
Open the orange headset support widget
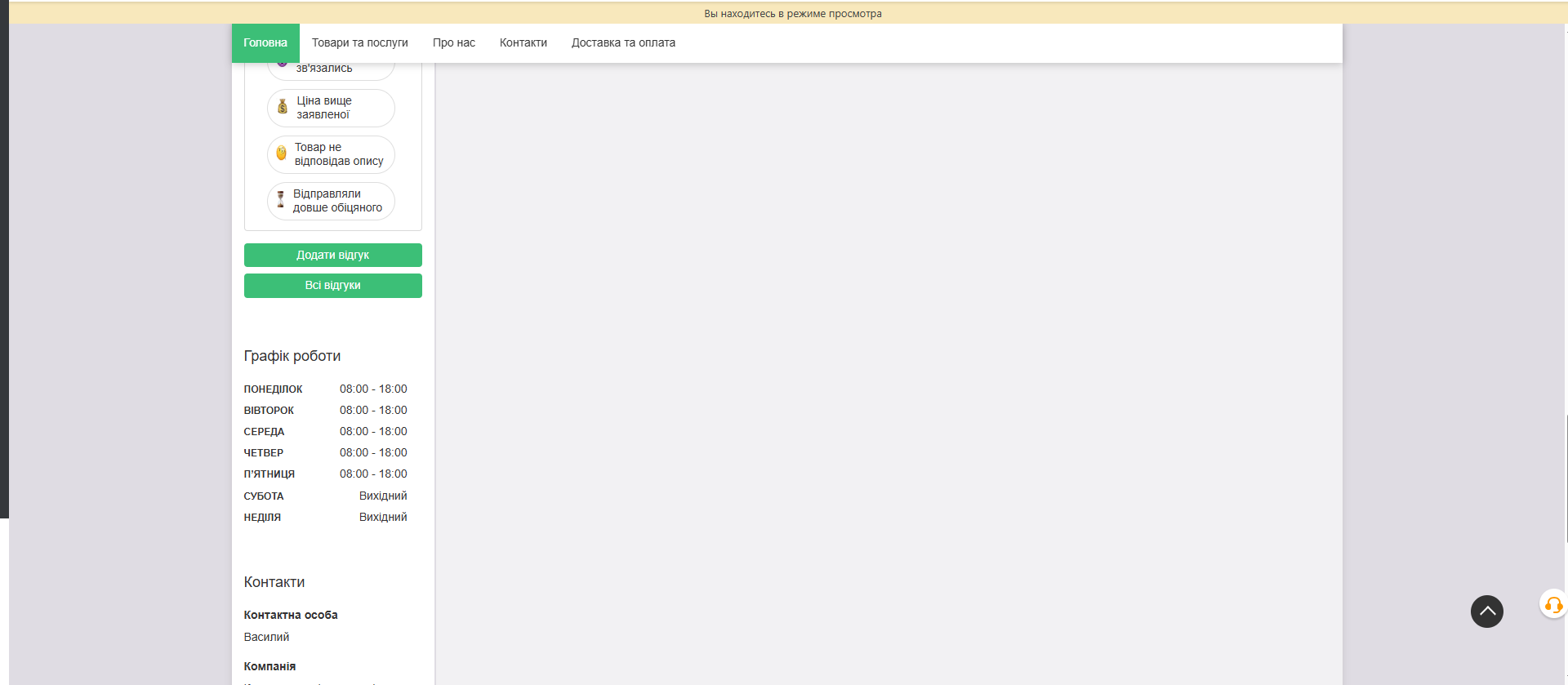pyautogui.click(x=1552, y=605)
